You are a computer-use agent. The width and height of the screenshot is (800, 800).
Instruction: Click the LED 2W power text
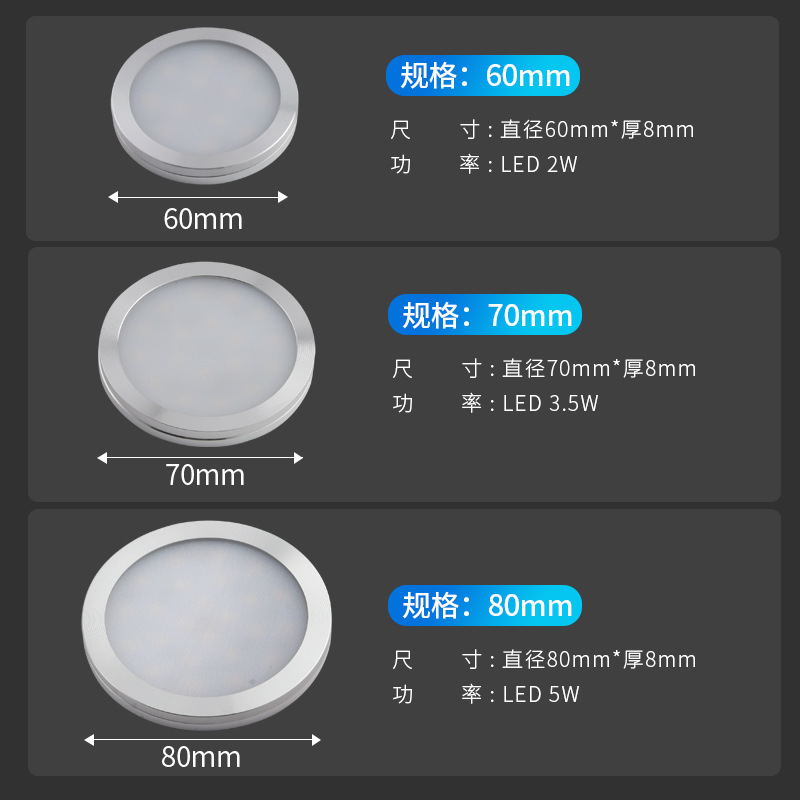point(539,165)
